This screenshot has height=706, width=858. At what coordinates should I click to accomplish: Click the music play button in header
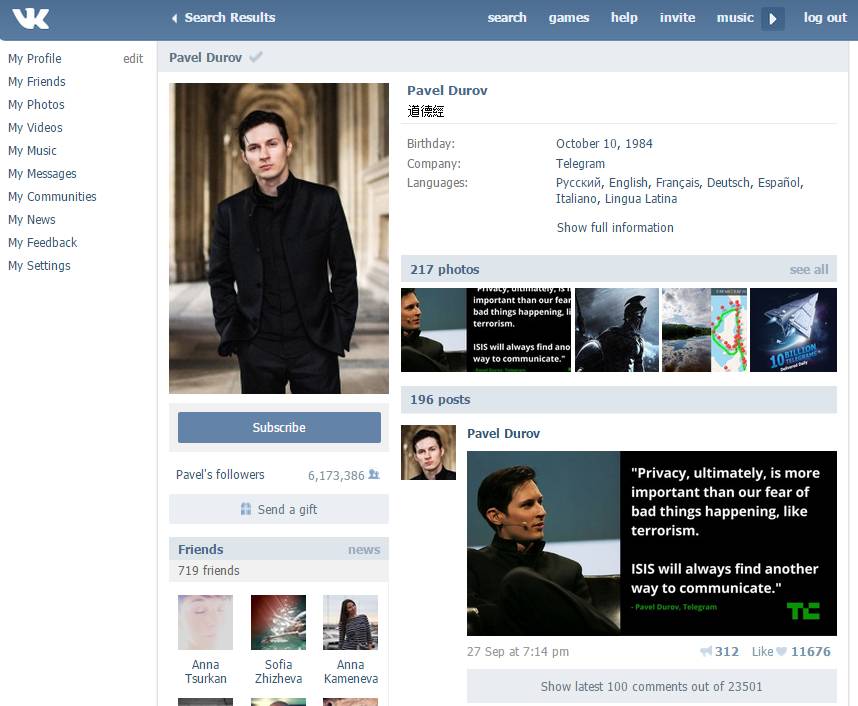tap(773, 19)
